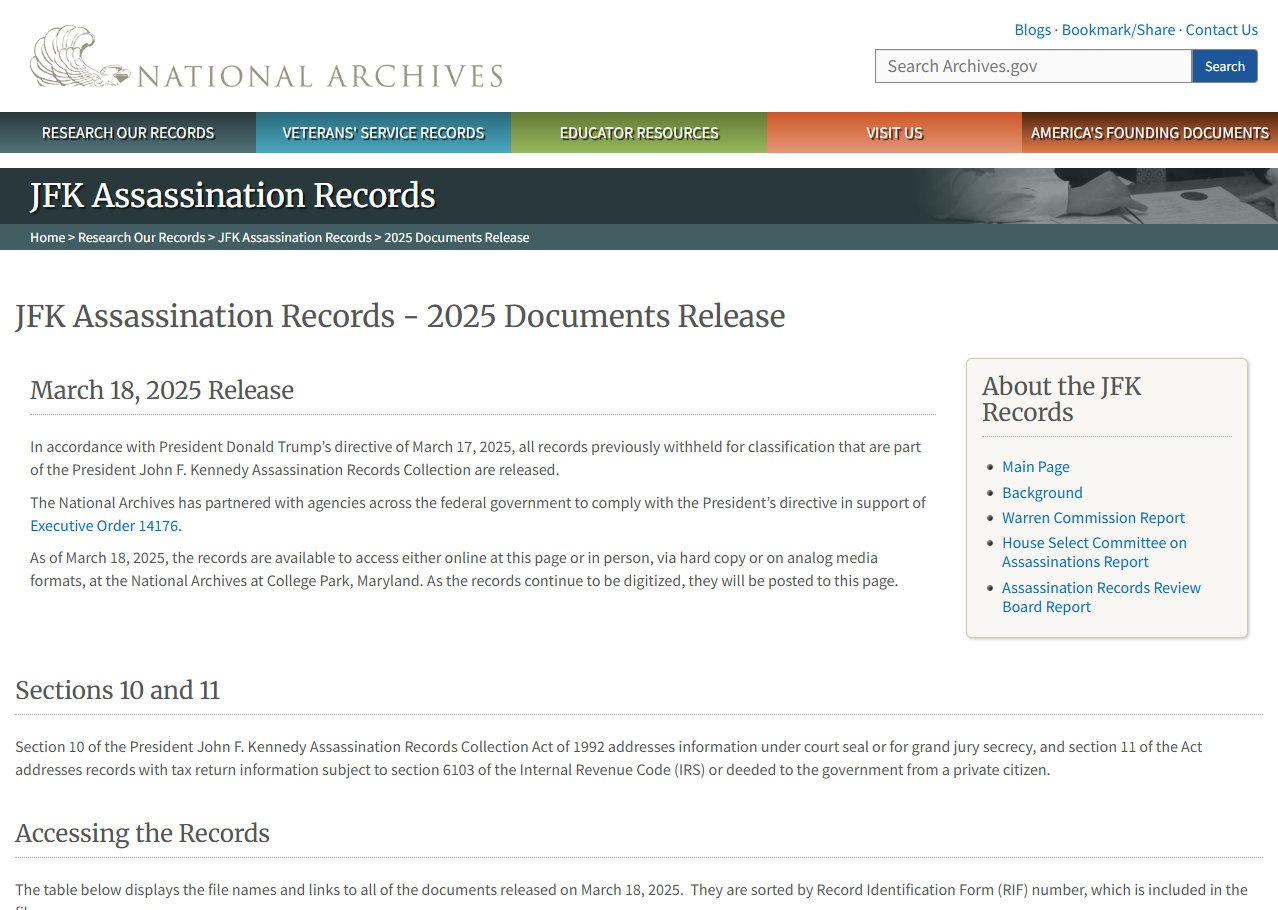Open the Executive Order 14176 link
The image size is (1278, 910).
pos(105,526)
